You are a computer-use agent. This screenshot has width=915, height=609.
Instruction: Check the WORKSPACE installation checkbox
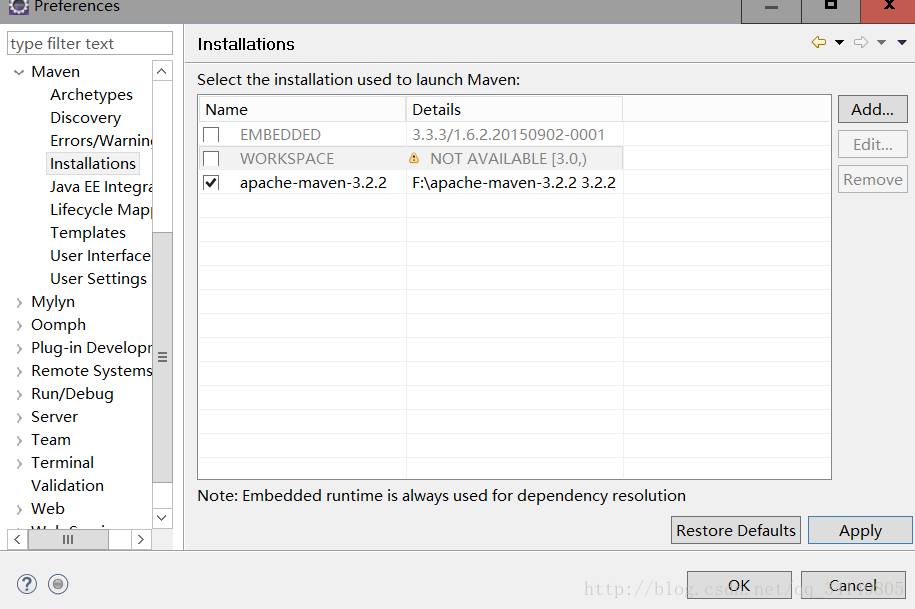tap(211, 159)
